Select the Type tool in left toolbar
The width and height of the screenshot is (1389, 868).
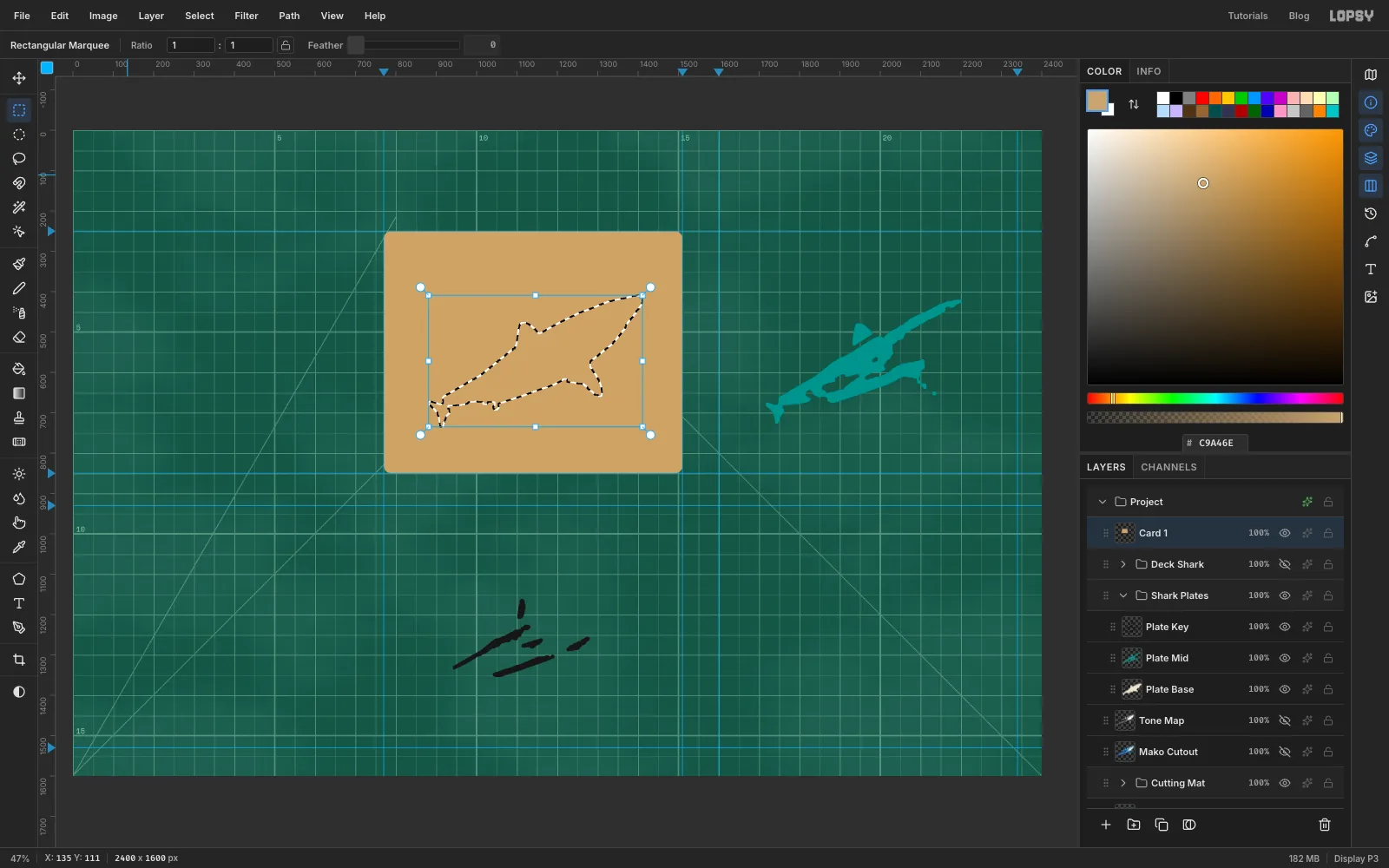point(19,603)
